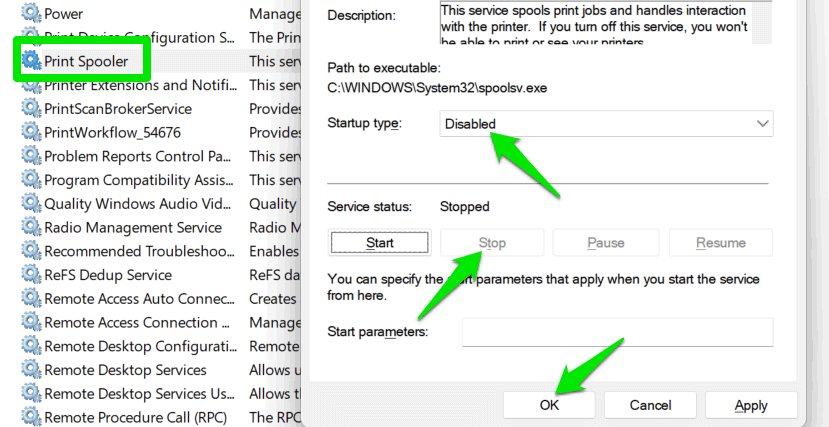Click gear icon for Remote Access Connection Manager
This screenshot has height=427, width=829.
click(x=32, y=322)
